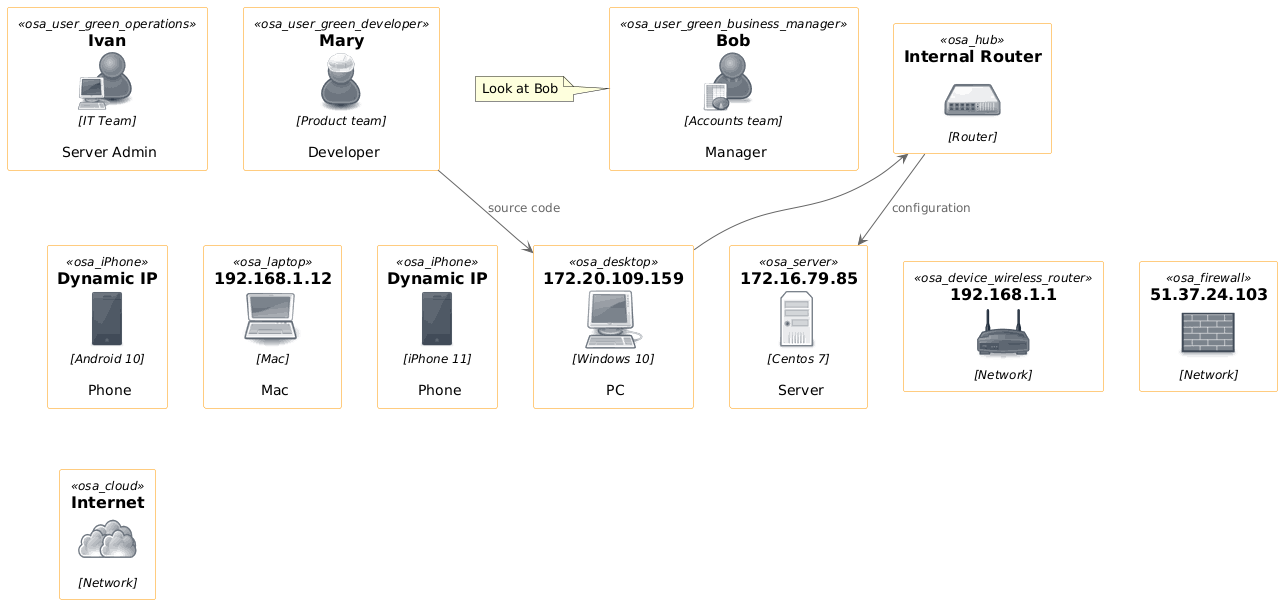The image size is (1282, 604).
Task: Select the Mac laptop icon
Action: (271, 319)
